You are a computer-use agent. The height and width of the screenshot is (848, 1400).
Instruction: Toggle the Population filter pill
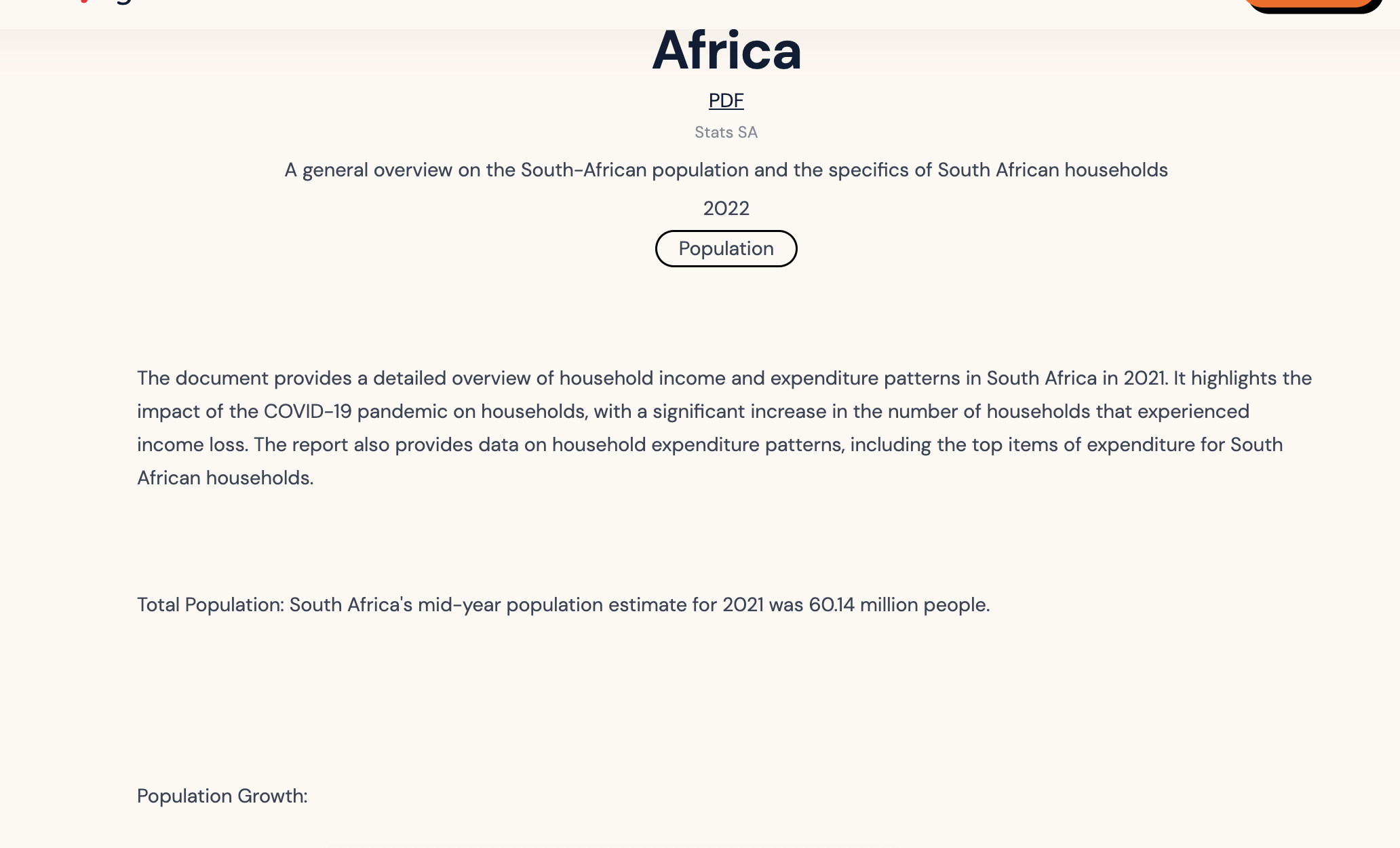(x=725, y=248)
